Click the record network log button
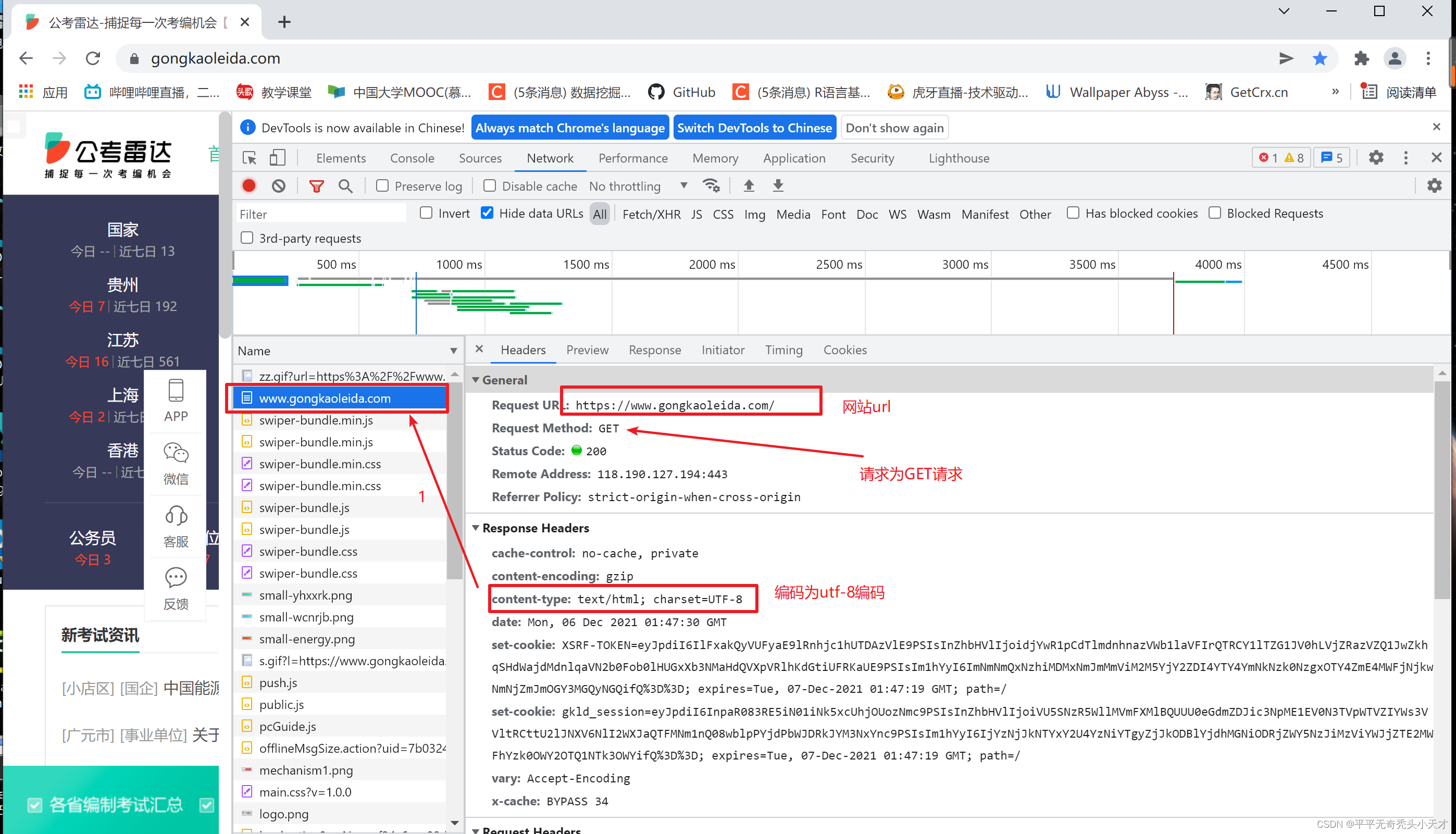Screen dimensions: 1456x834 pos(248,185)
